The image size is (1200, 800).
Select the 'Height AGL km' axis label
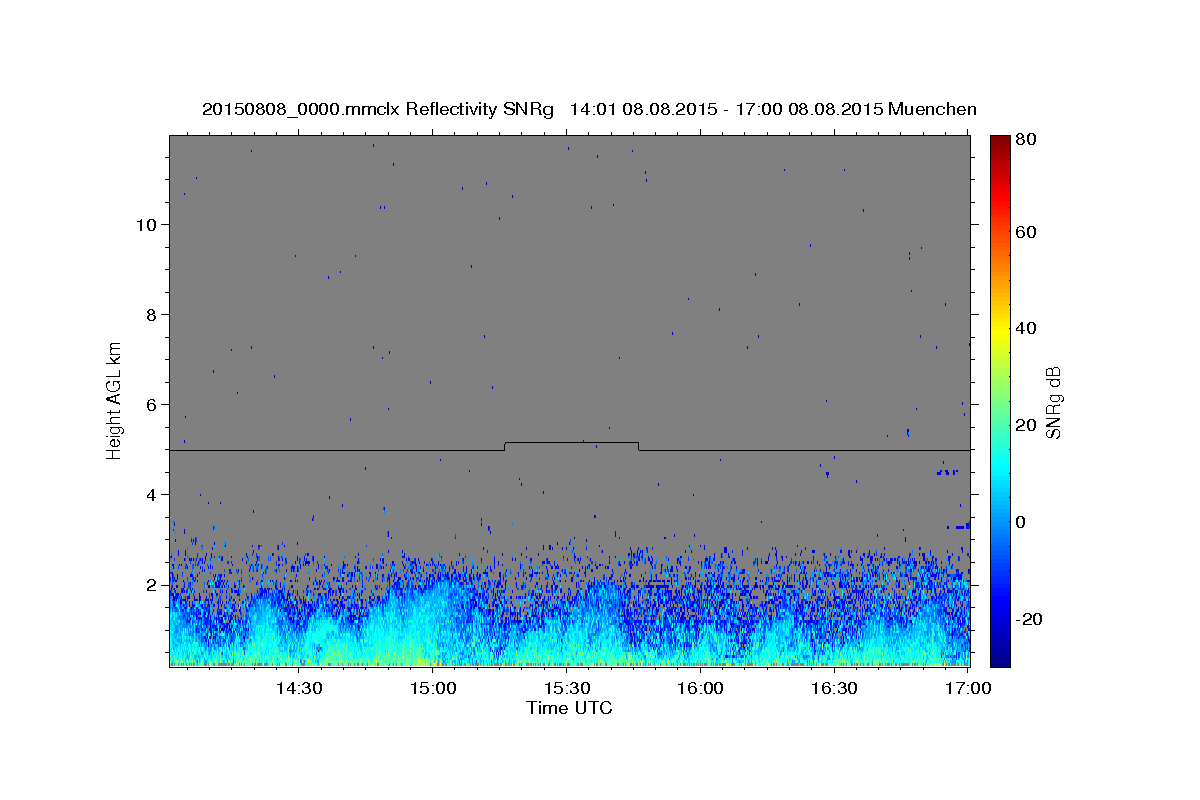115,401
